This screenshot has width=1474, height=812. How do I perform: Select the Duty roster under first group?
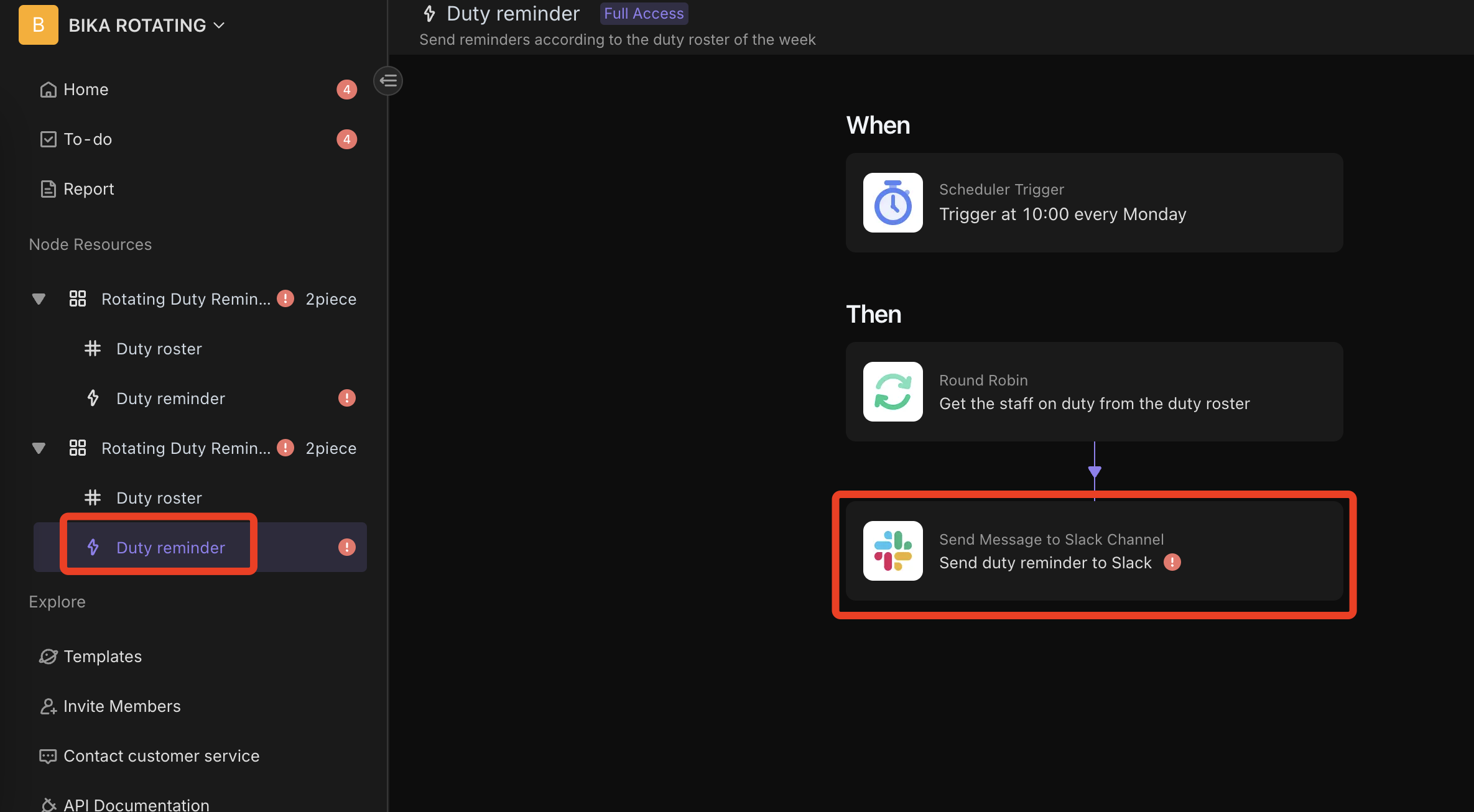coord(158,348)
